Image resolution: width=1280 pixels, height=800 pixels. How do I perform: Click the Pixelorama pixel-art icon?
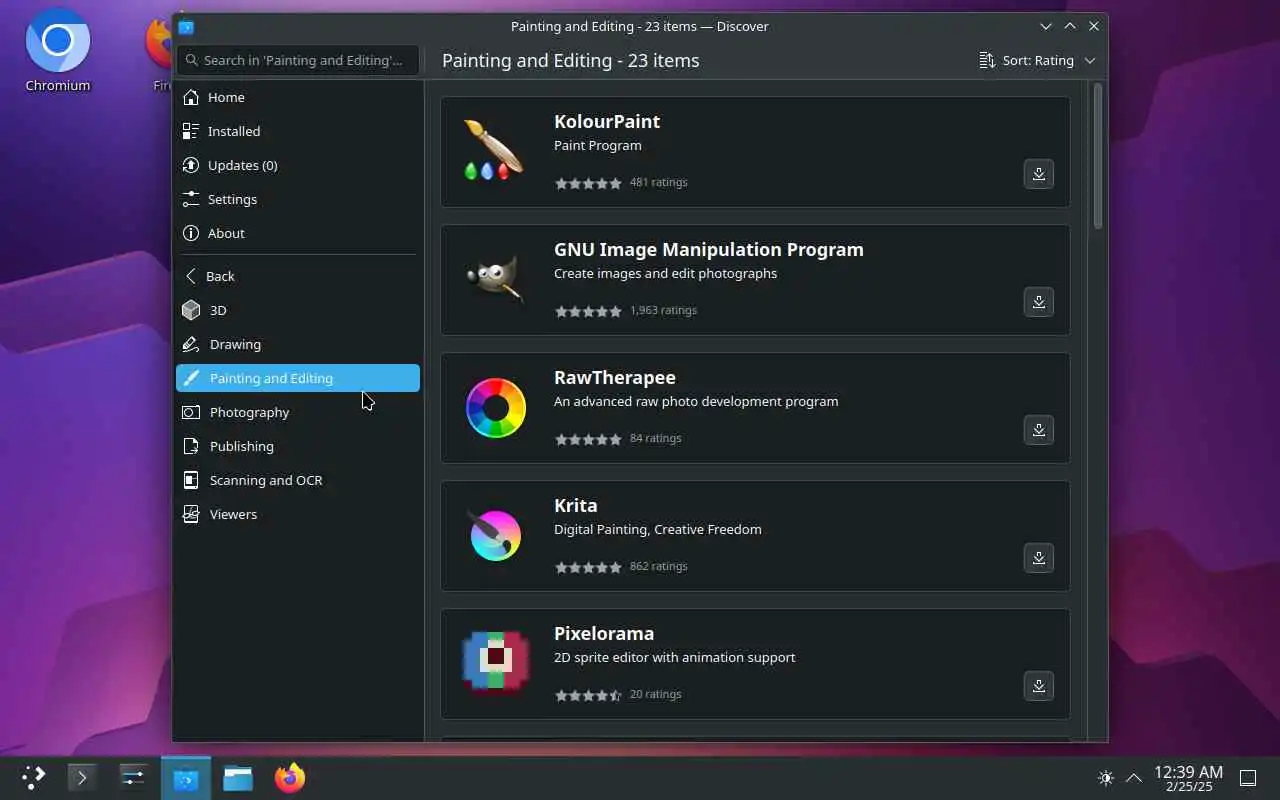click(495, 663)
